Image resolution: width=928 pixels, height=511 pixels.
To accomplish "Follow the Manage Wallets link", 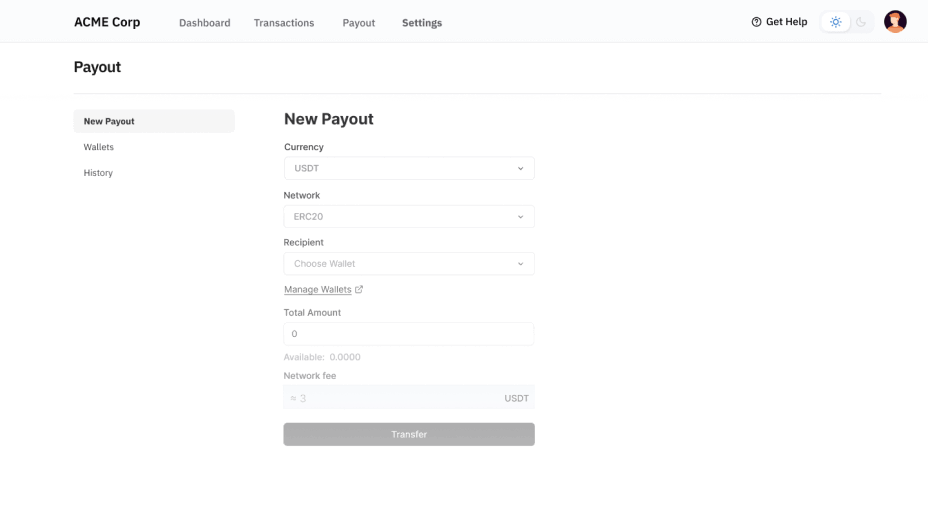I will [x=318, y=290].
